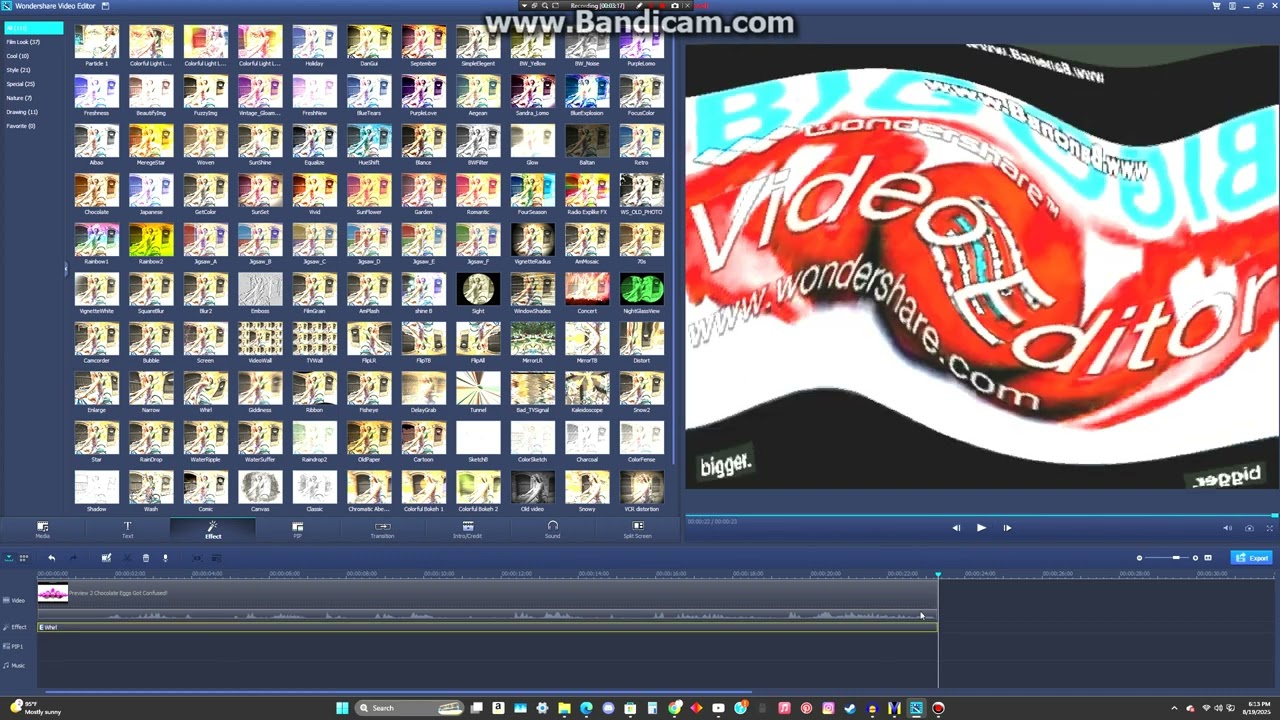Click the trash delete icon
Image resolution: width=1280 pixels, height=720 pixels.
(146, 558)
